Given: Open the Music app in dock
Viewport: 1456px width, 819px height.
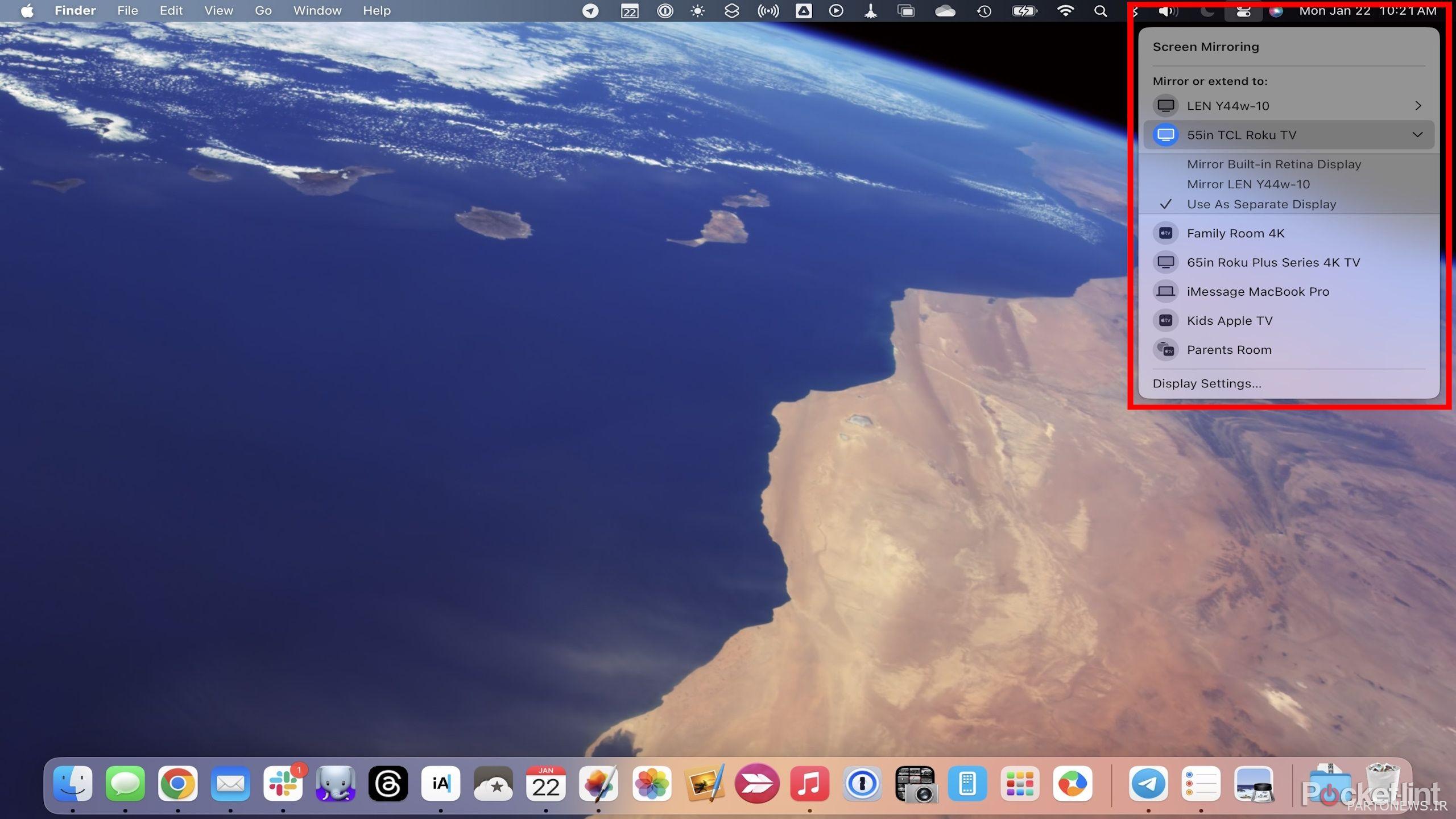Looking at the screenshot, I should pos(809,784).
